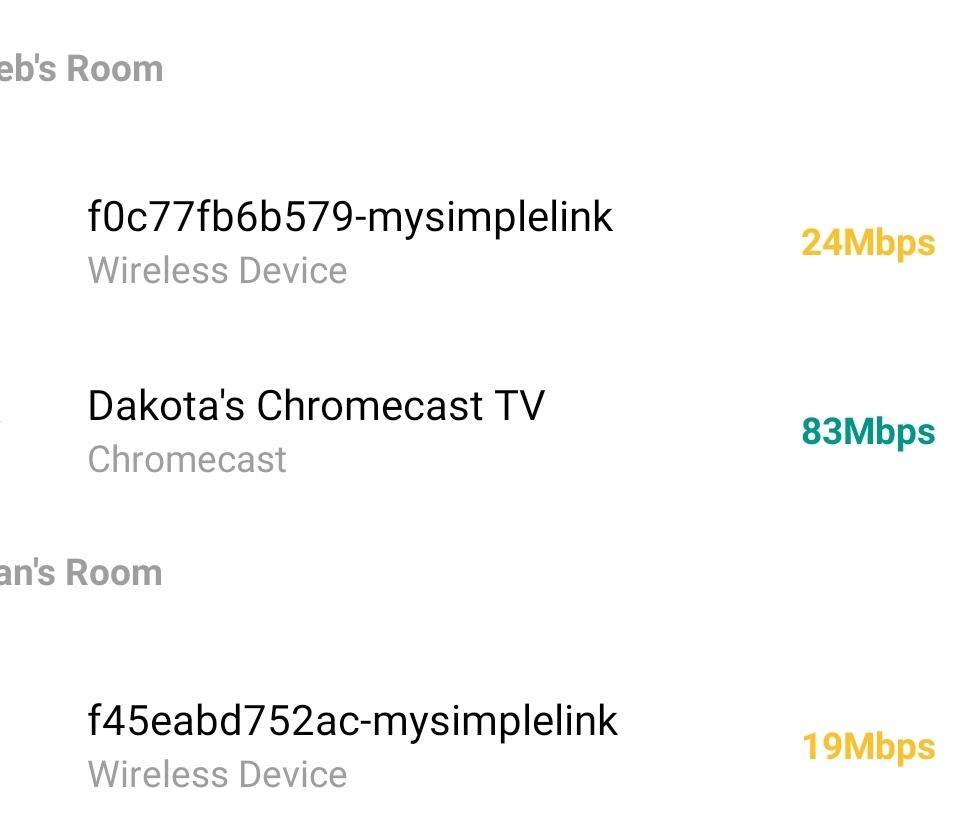Click the lower room header ending "an's Room"
958x832 pixels.
(x=81, y=573)
